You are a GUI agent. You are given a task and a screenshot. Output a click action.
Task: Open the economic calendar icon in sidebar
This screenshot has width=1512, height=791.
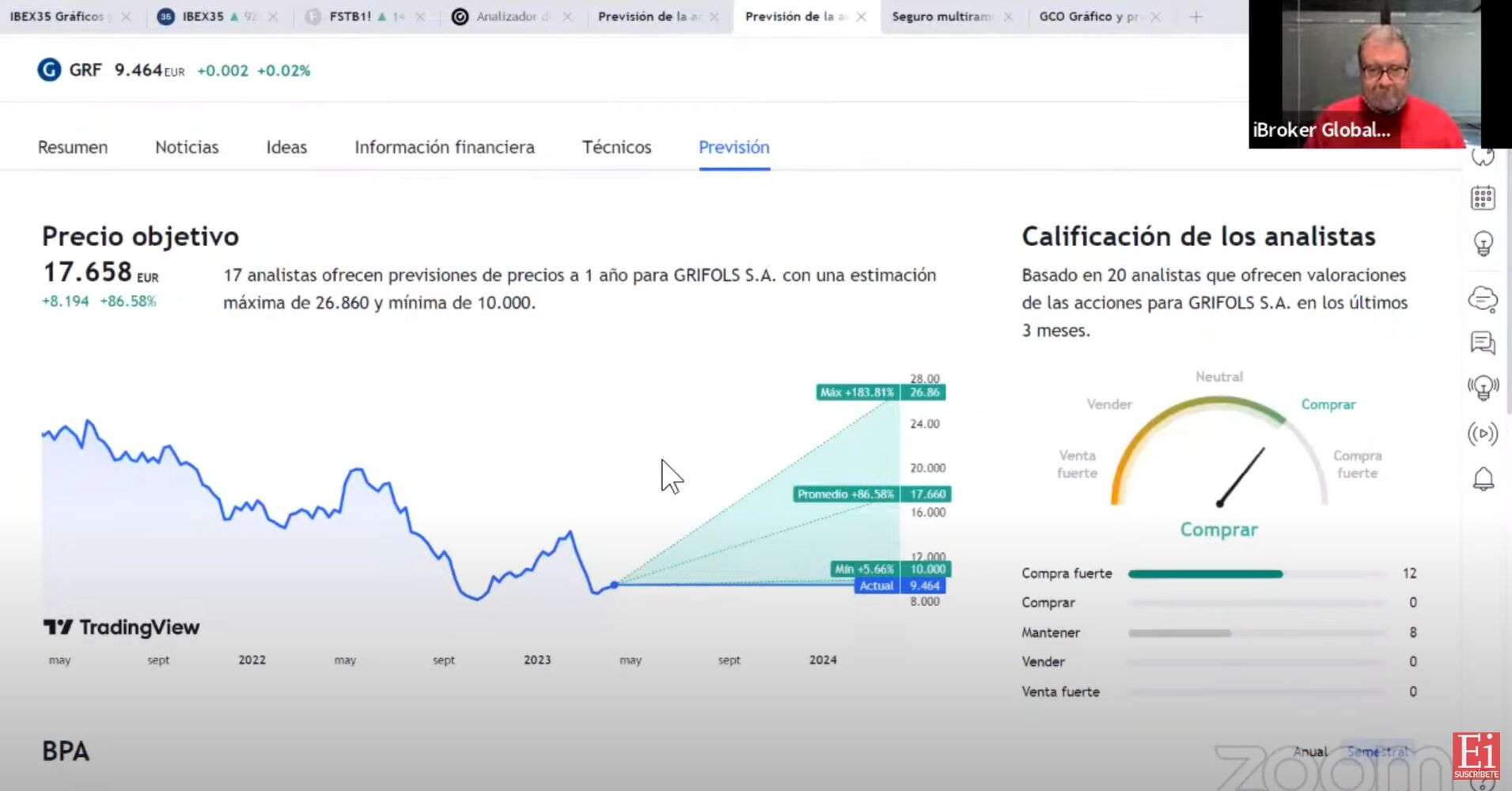(1483, 198)
